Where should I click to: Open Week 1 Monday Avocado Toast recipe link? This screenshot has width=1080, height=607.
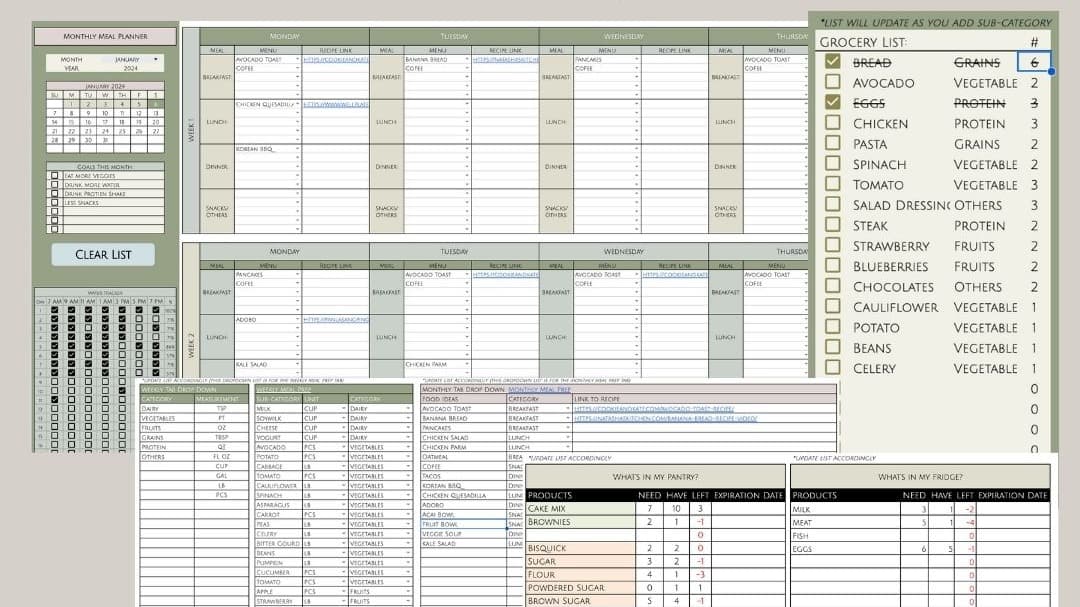[335, 60]
